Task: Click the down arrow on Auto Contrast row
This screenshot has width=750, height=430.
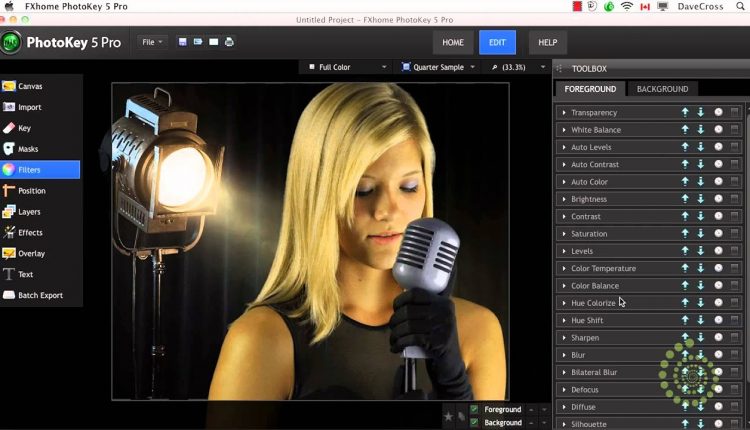Action: click(701, 164)
